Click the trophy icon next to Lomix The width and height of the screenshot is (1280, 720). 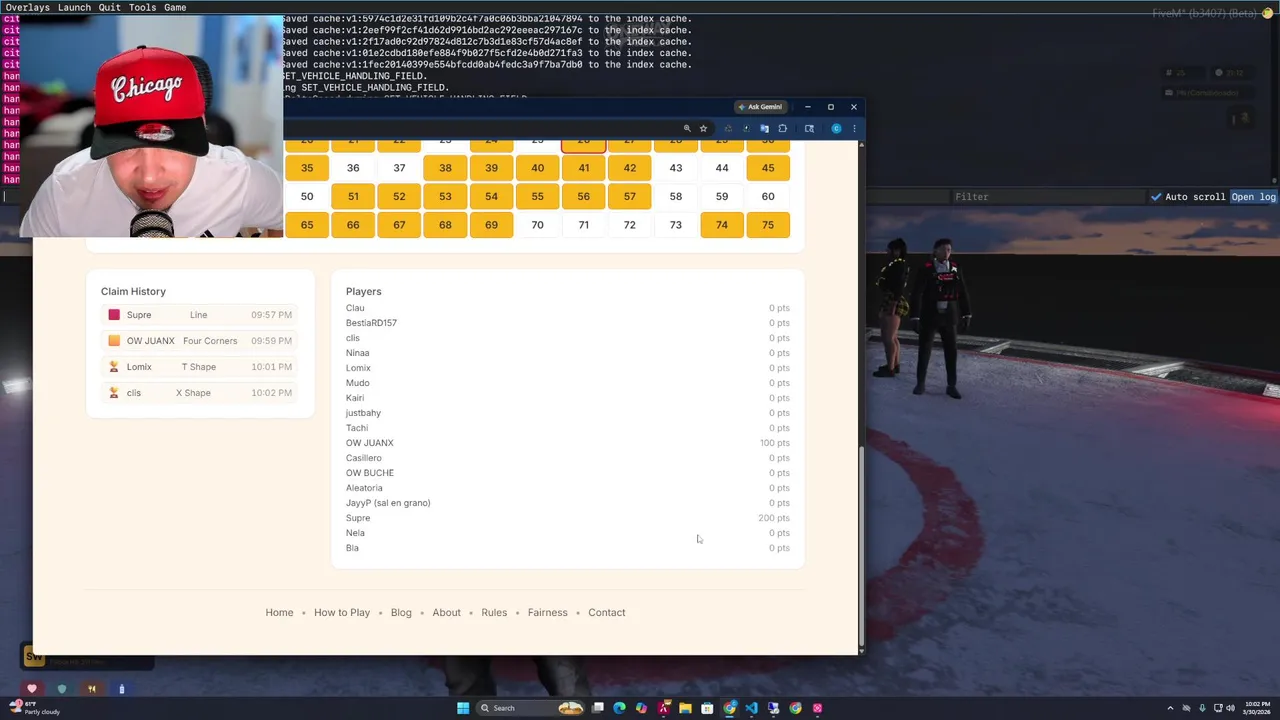tap(114, 367)
